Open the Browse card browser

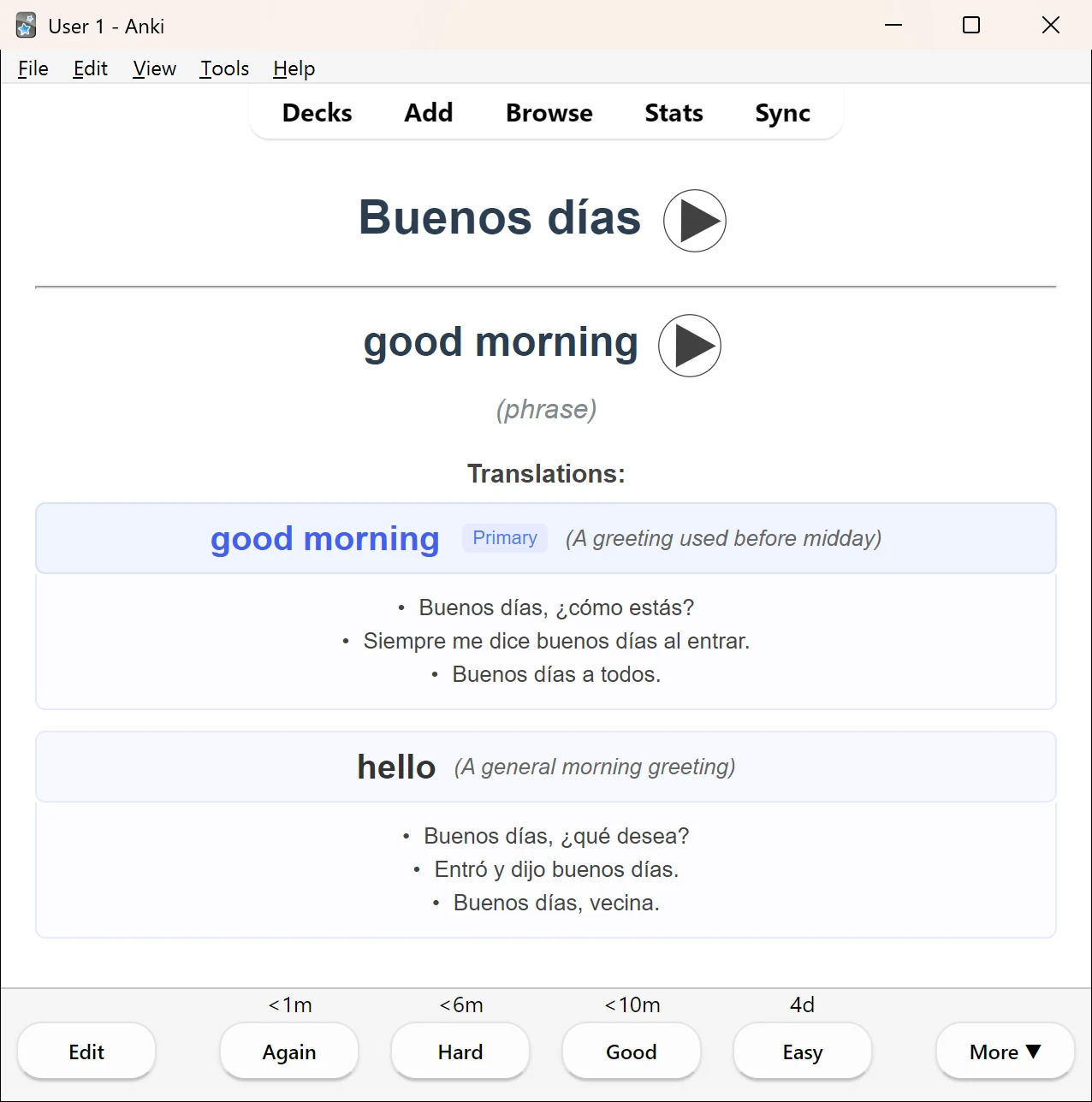coord(549,113)
